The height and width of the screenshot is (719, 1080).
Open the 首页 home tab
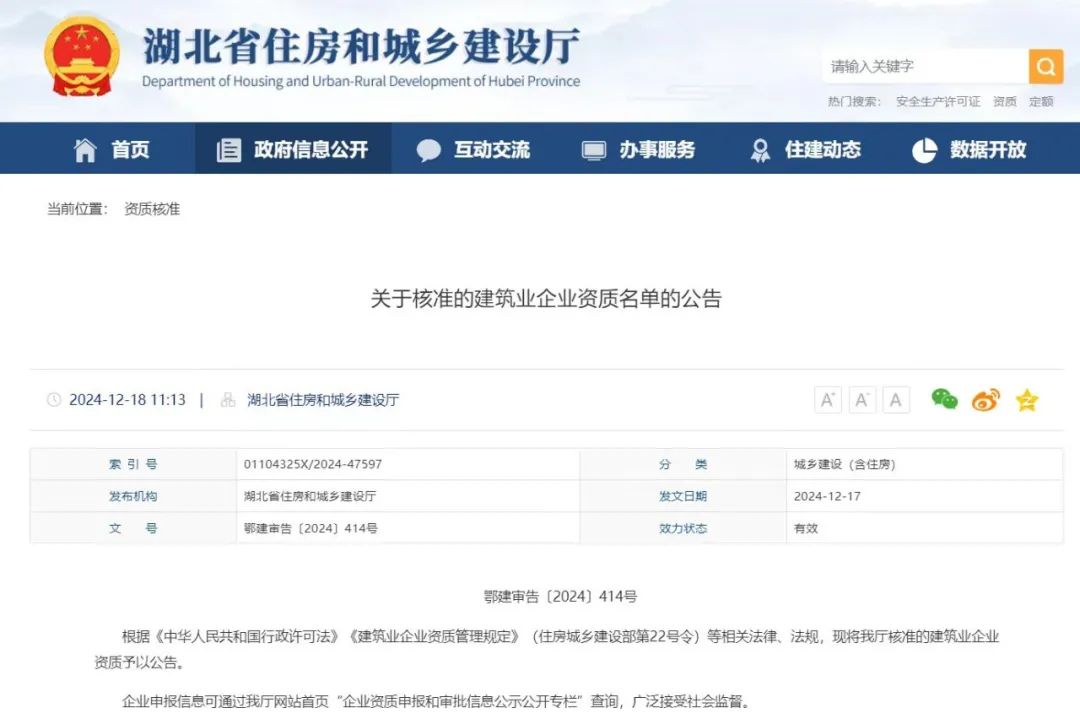click(112, 150)
